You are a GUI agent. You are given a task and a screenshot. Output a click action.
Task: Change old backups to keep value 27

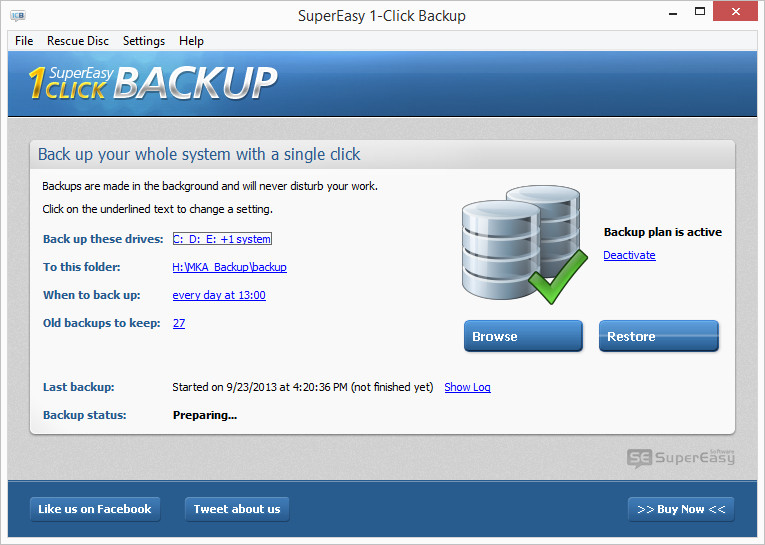click(x=179, y=323)
